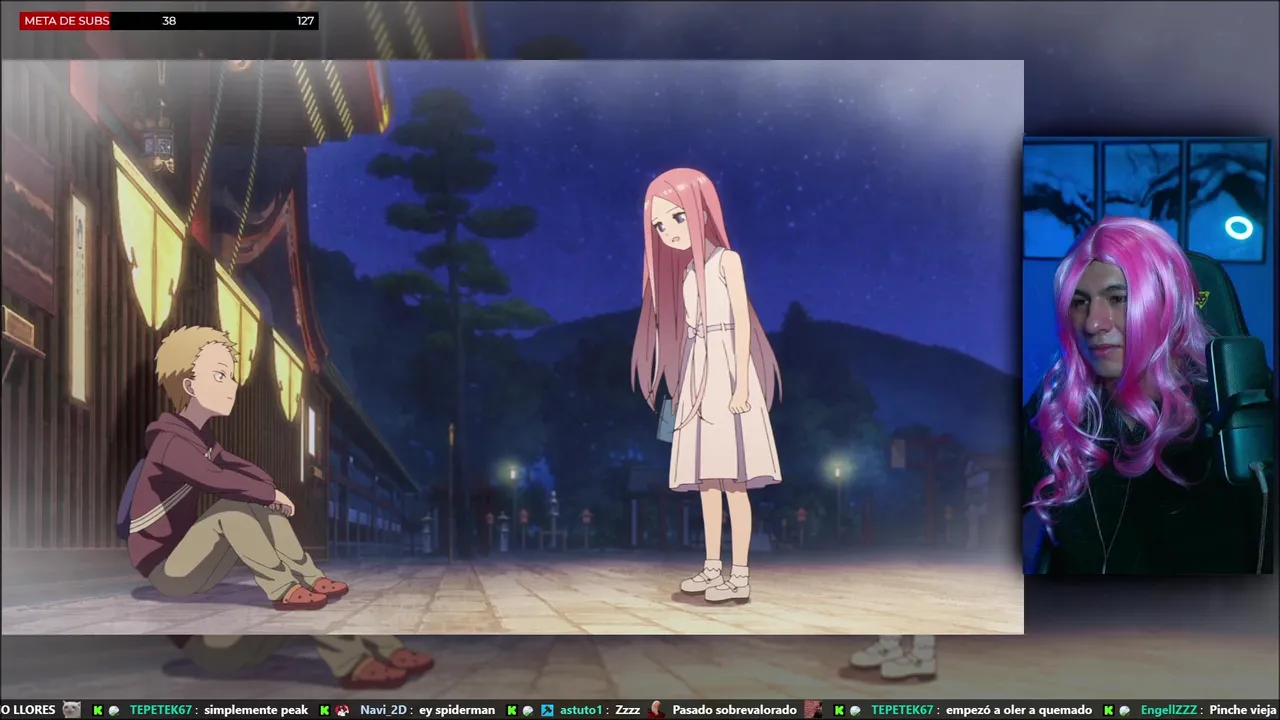
Task: Open EngellZZZ username in chat ticker
Action: [1169, 710]
